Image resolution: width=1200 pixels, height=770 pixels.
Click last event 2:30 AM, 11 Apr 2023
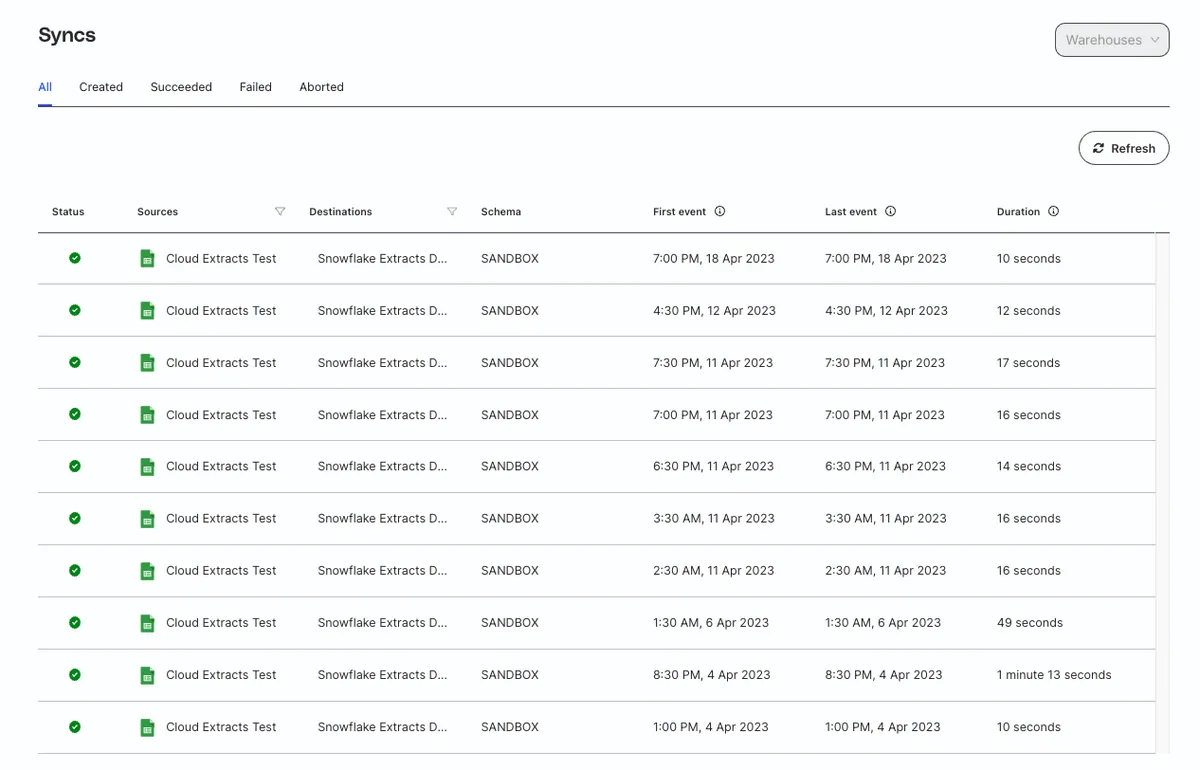[885, 570]
